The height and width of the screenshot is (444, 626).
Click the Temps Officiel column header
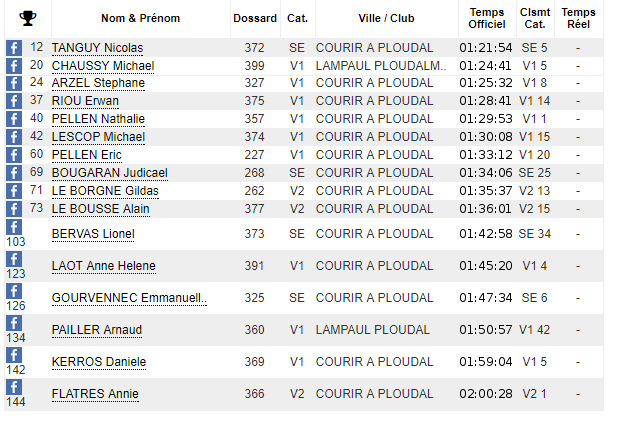point(487,18)
